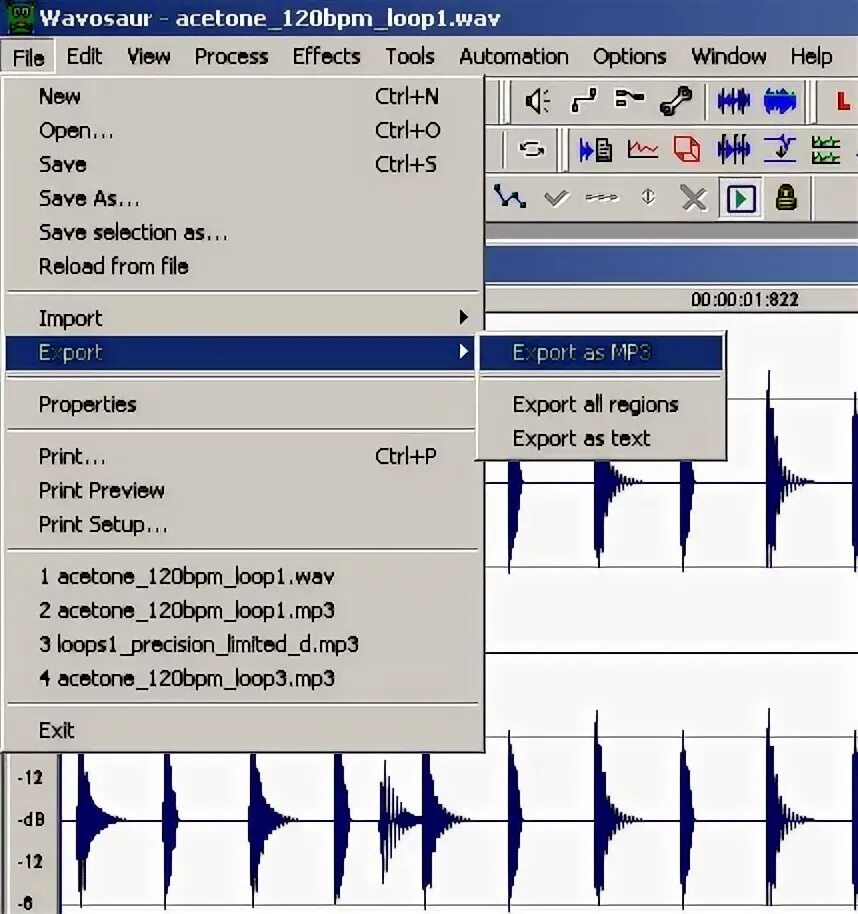Viewport: 858px width, 914px height.
Task: Open the Effects menu
Action: (326, 57)
